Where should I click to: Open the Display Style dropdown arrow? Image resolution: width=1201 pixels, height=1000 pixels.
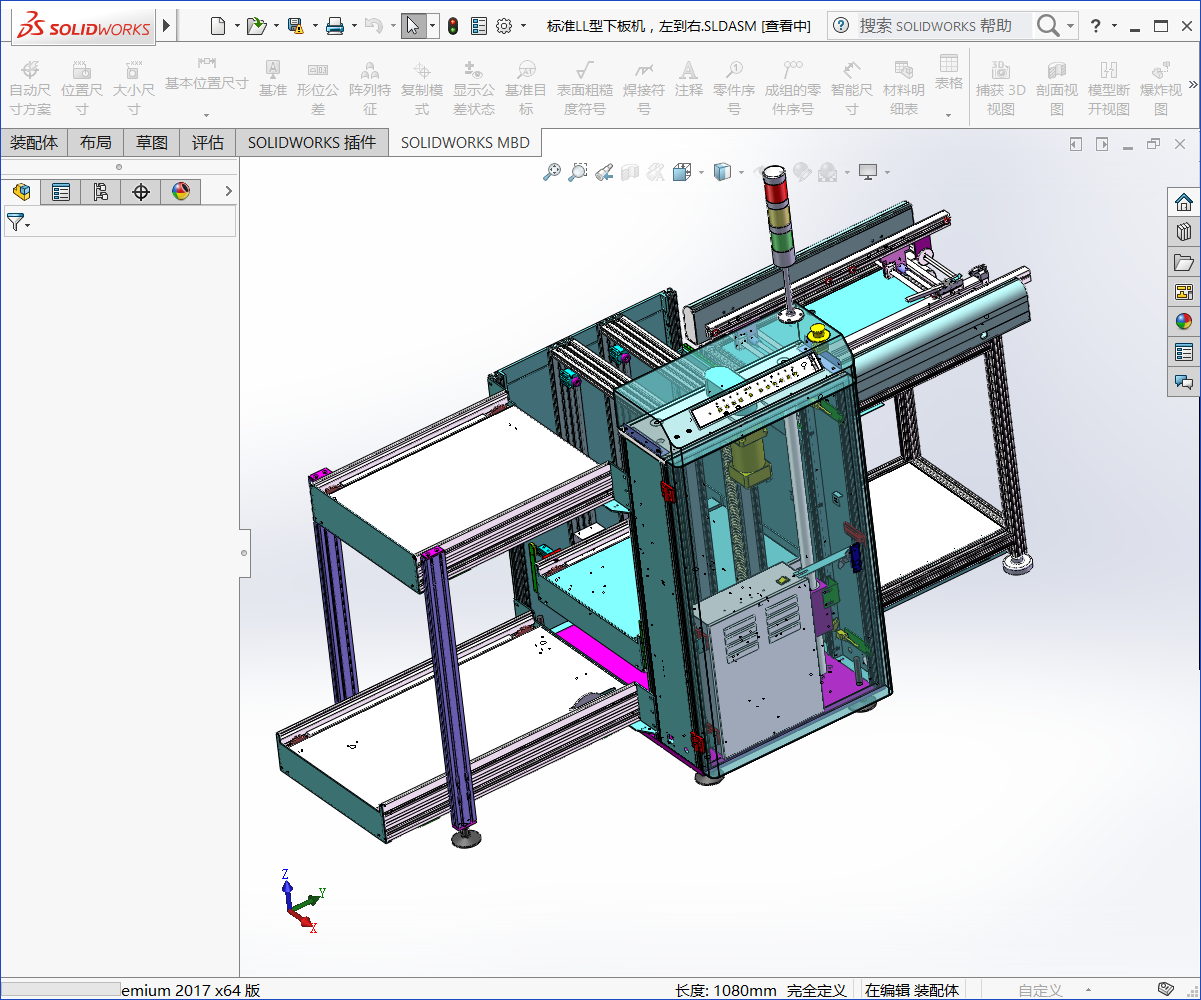(741, 172)
